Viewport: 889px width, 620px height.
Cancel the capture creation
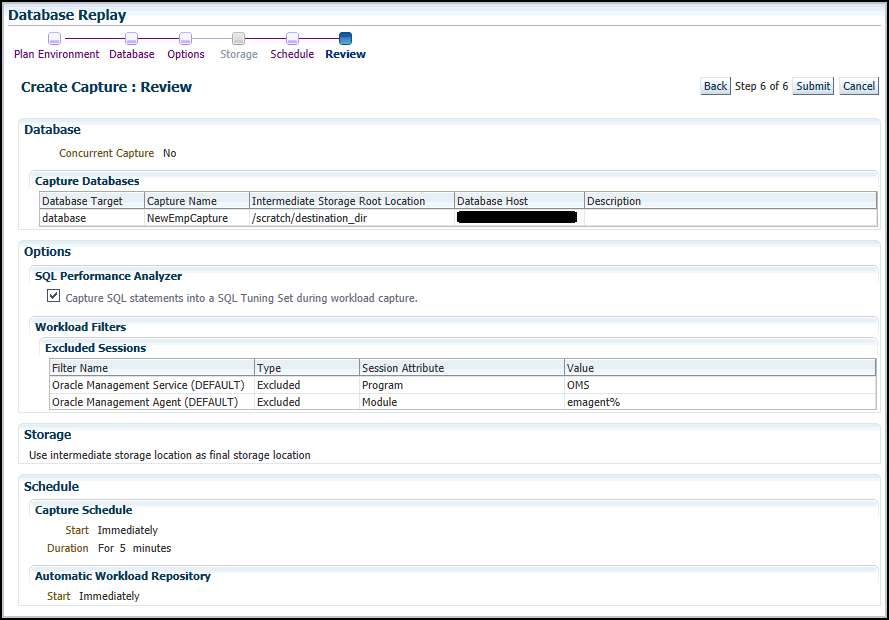858,86
